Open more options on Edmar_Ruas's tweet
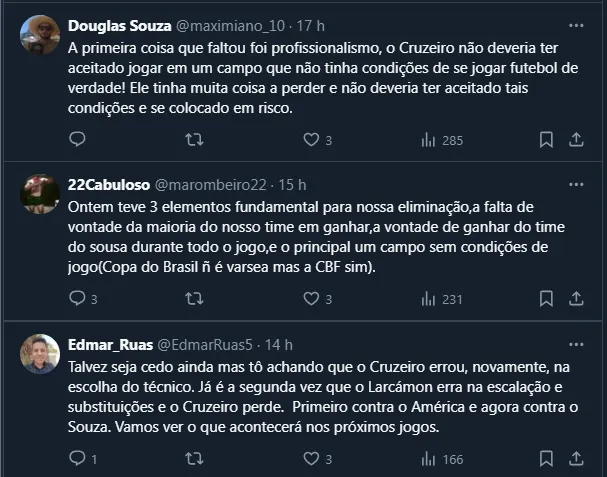 [576, 344]
